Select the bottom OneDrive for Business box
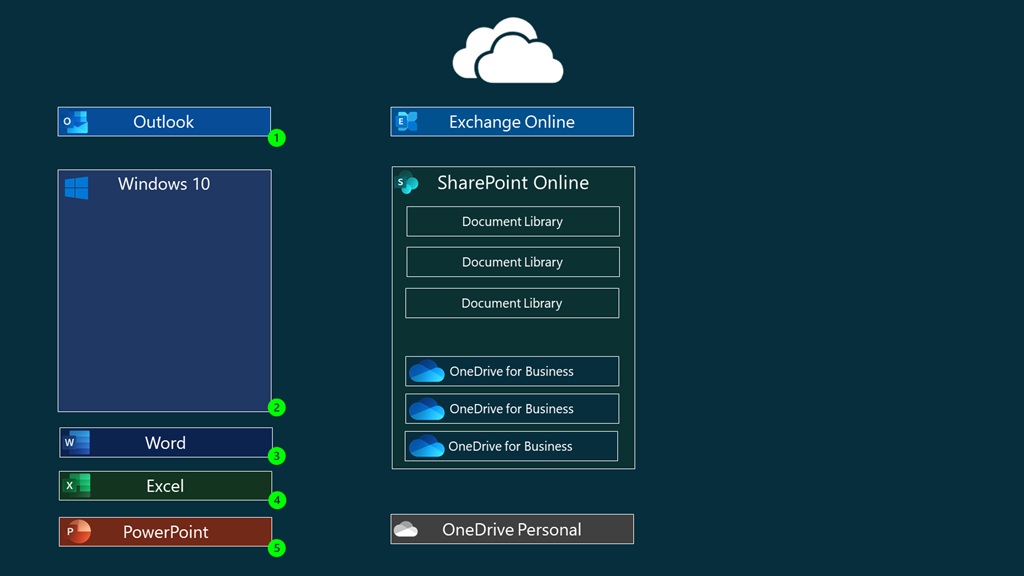1024x576 pixels. [511, 446]
